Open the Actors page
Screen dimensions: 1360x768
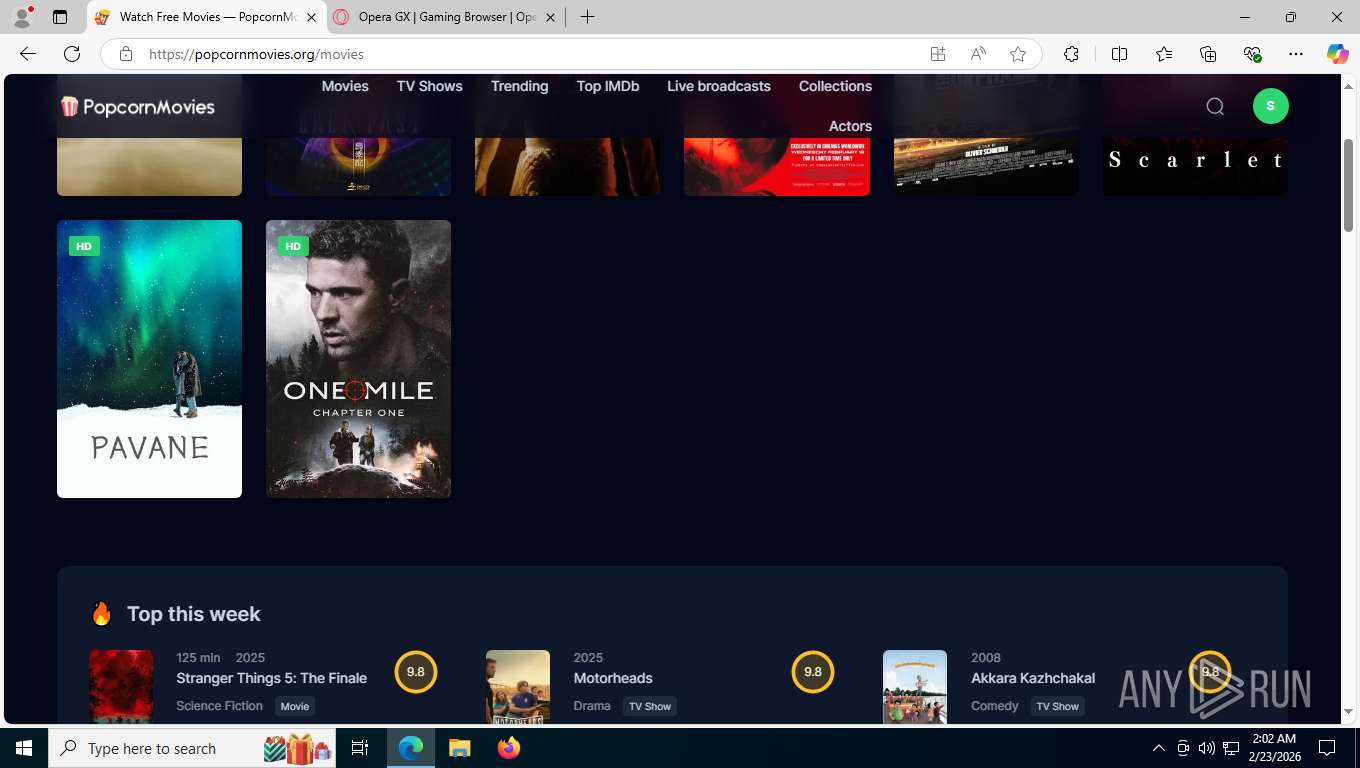(x=850, y=126)
